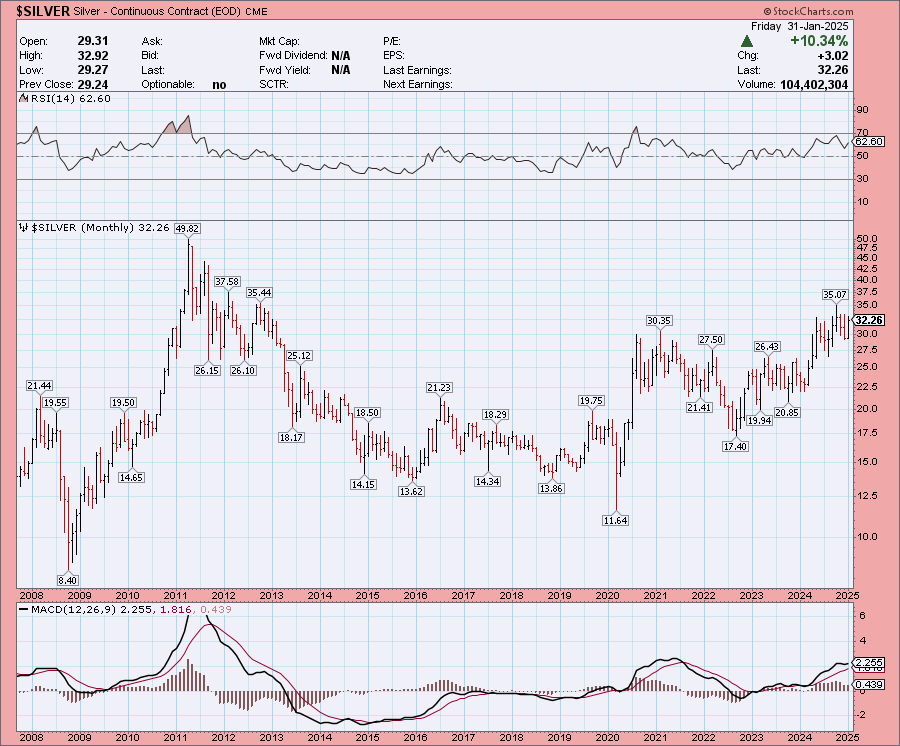Click the 19.55 price annotation
Screen dimensions: 900x746
click(56, 403)
